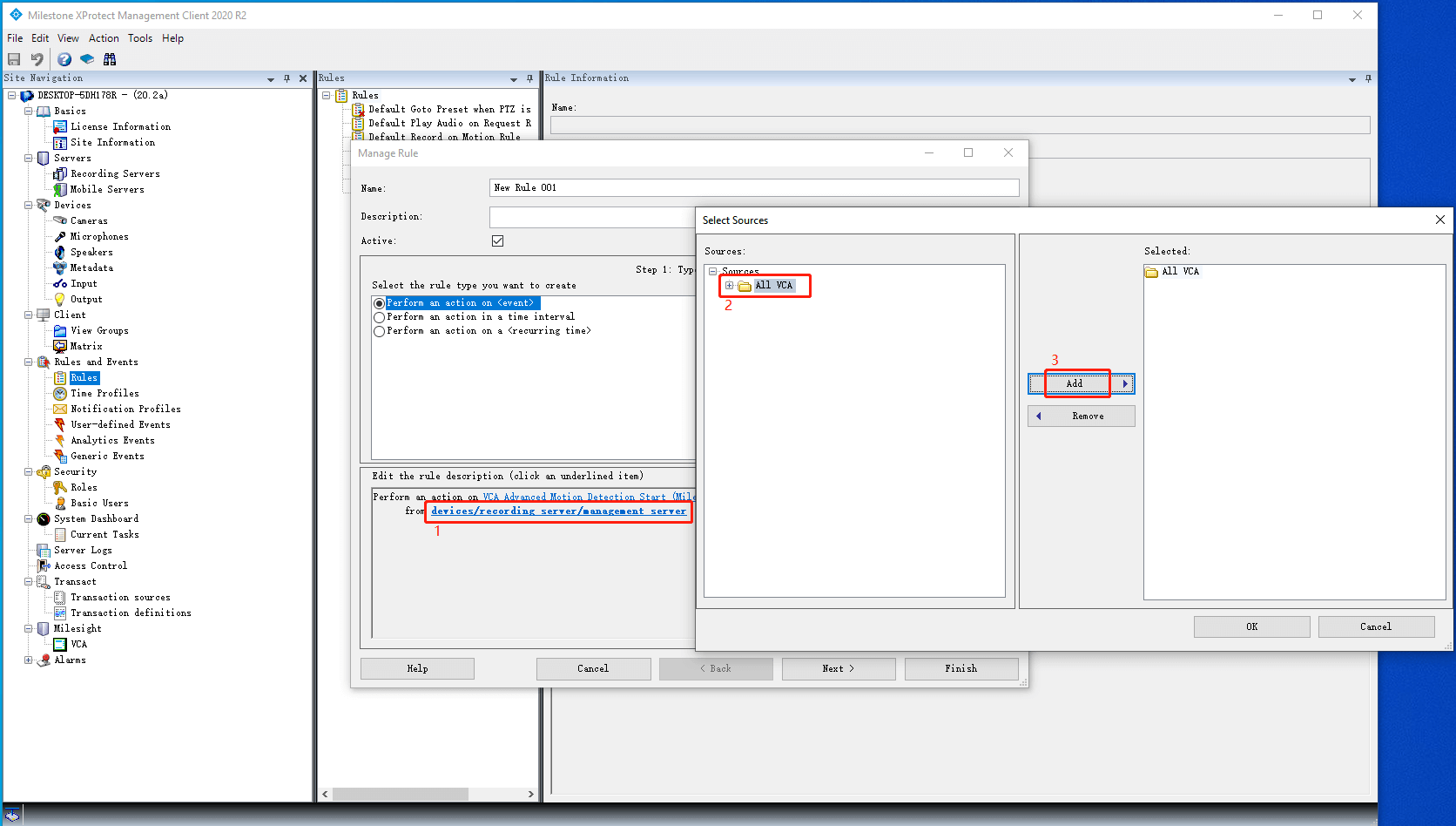The width and height of the screenshot is (1456, 826).
Task: Select 'Perform an action in a time interval'
Action: pos(379,317)
